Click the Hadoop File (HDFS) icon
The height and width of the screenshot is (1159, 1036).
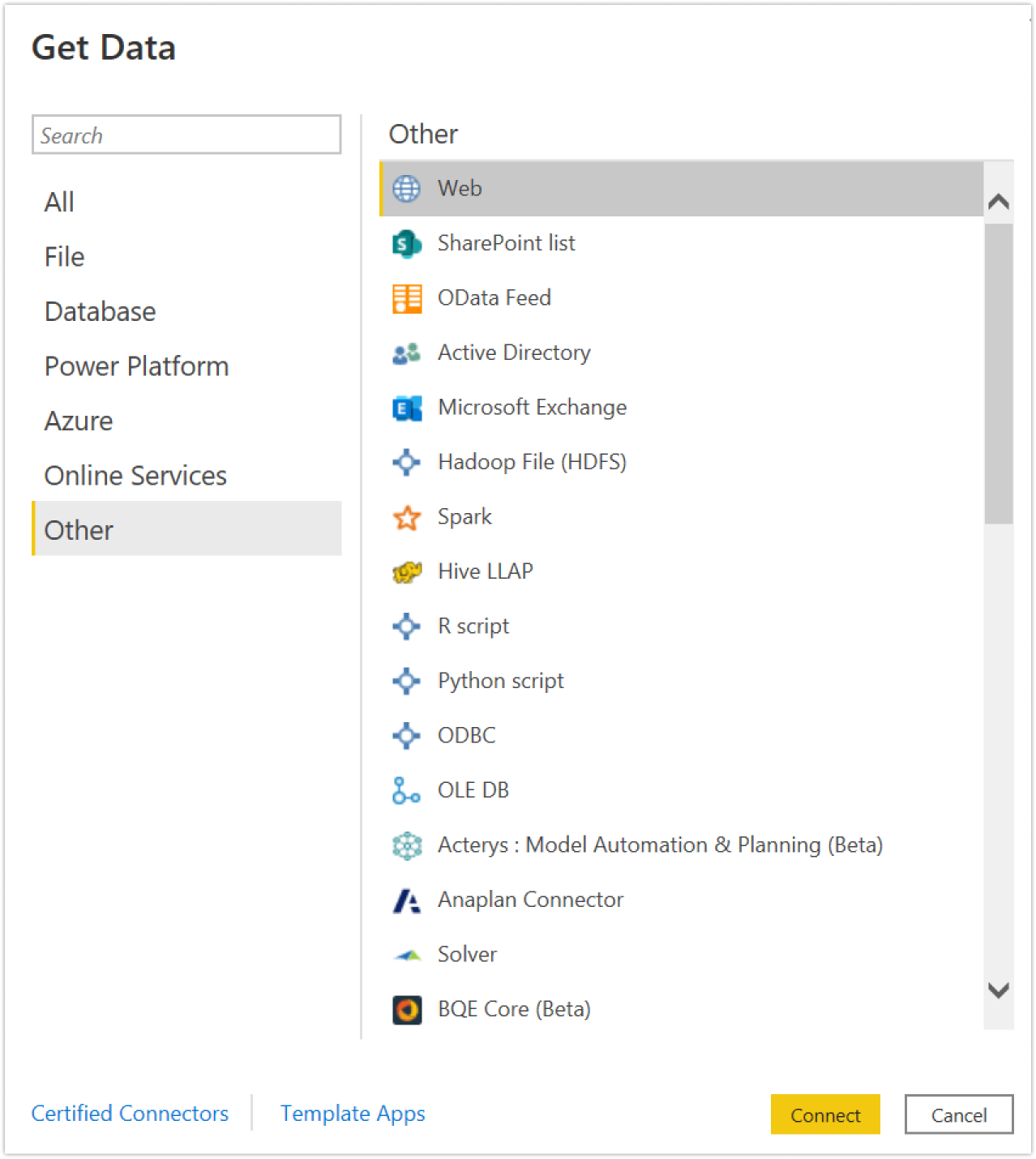click(x=406, y=462)
